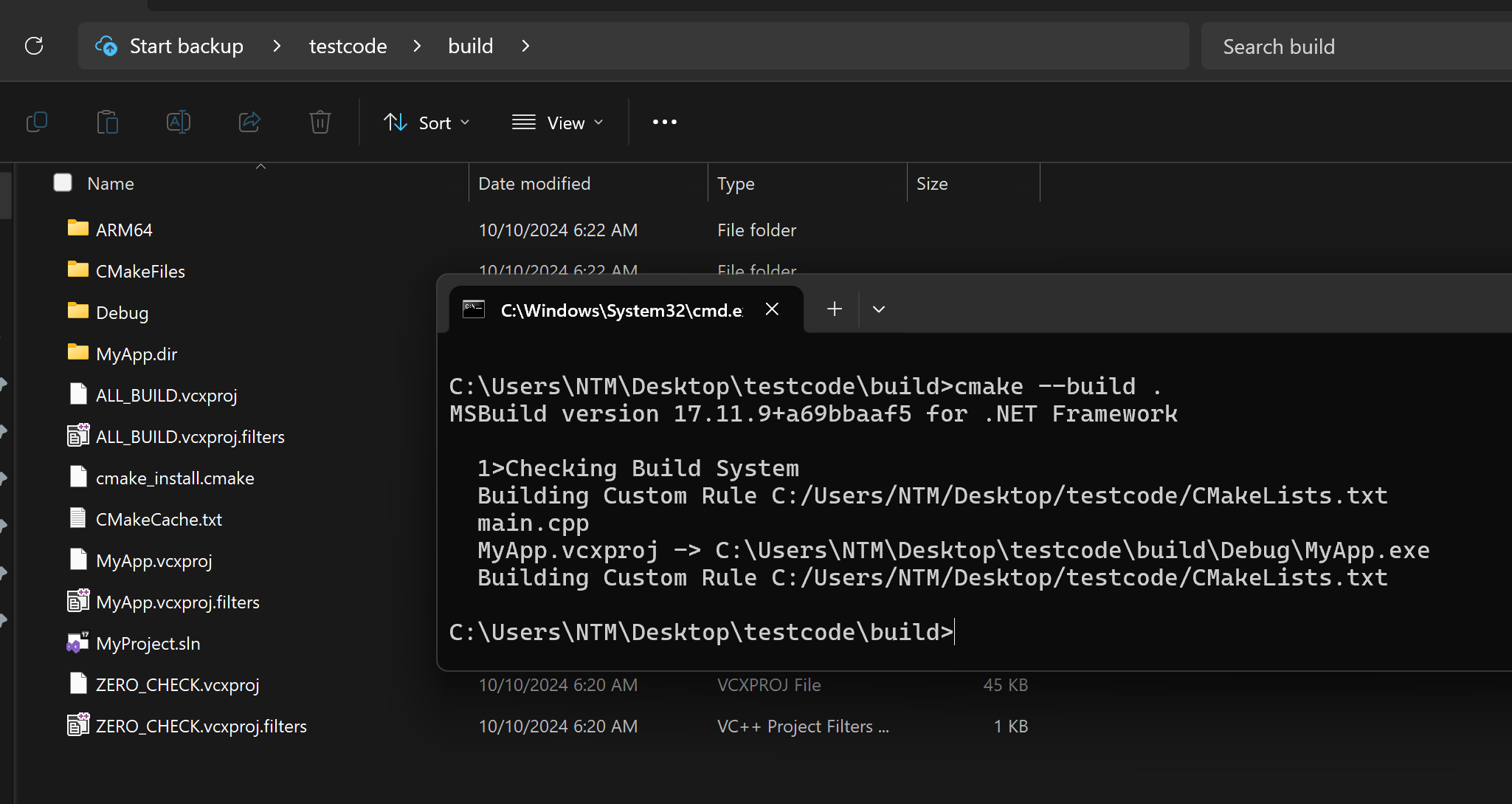Sort by the Date modified column header
Screen dimensions: 1512x804
[x=534, y=183]
